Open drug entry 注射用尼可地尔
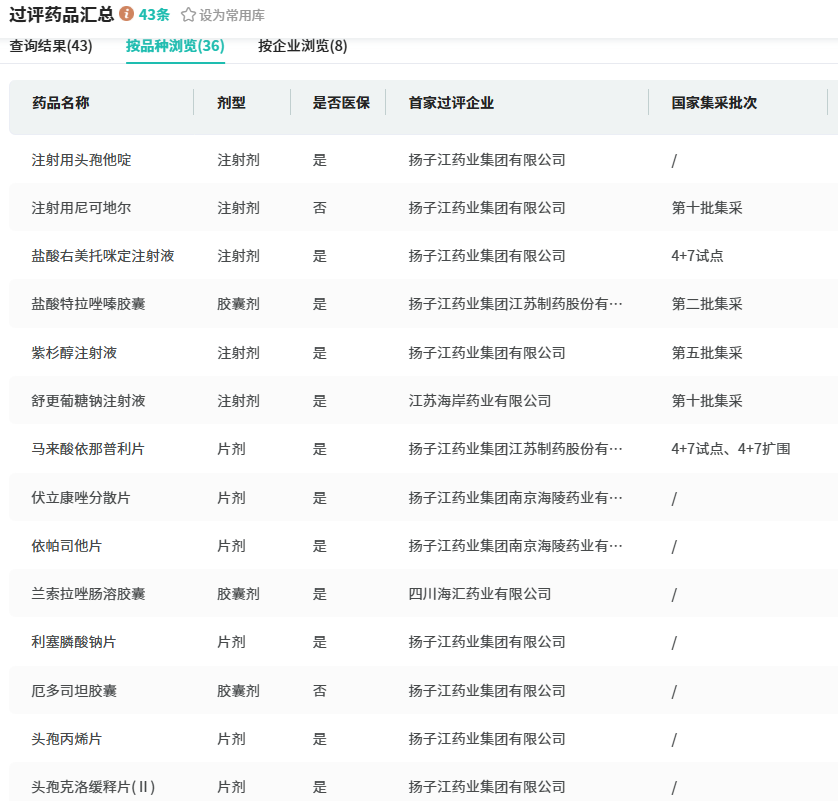The image size is (838, 801). (81, 208)
